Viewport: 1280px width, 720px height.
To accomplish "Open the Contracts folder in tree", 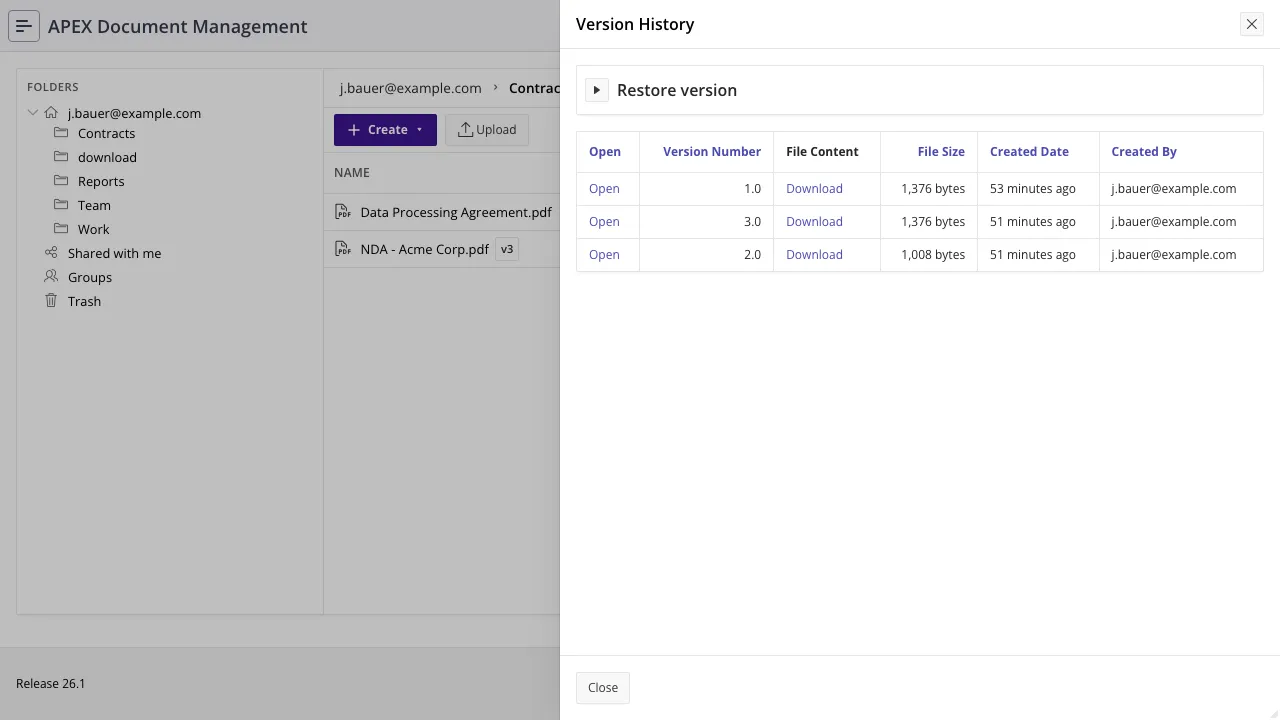I will click(106, 133).
